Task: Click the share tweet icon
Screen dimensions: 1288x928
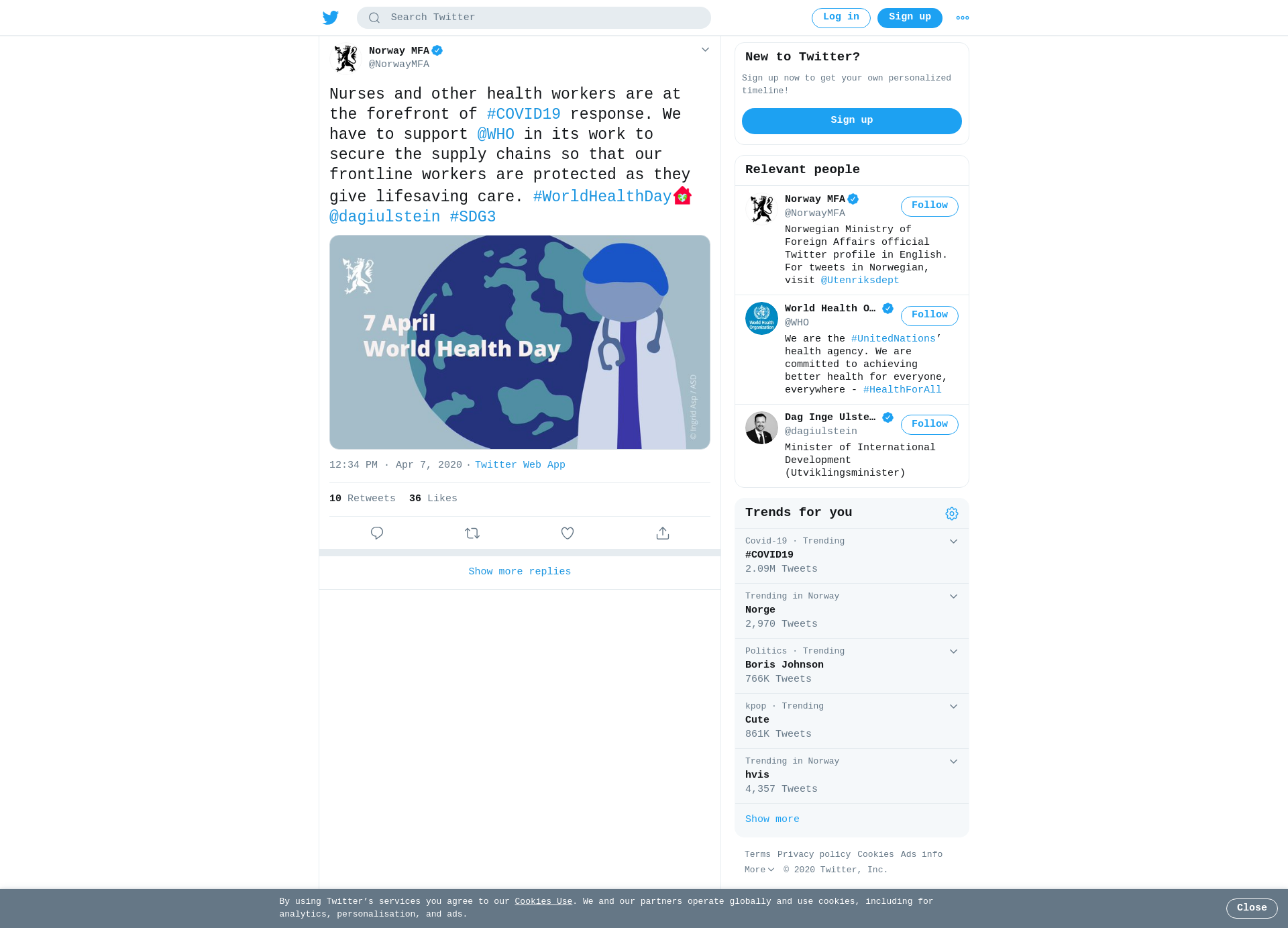Action: pyautogui.click(x=663, y=533)
